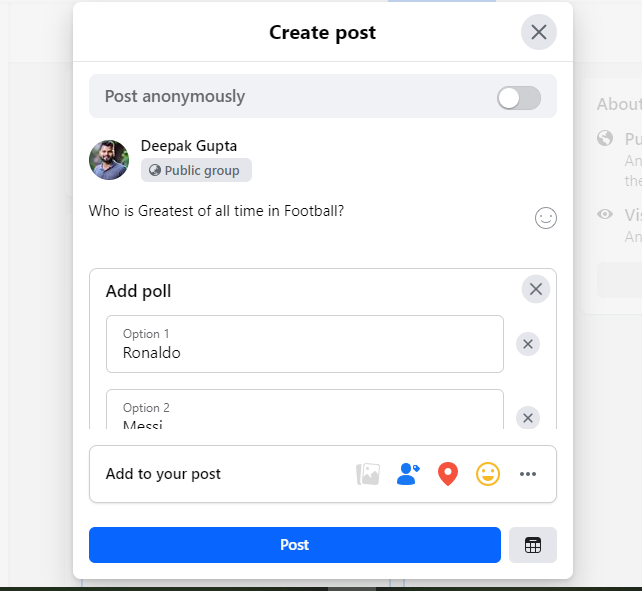Click the schedule post calendar icon
Viewport: 642px width, 591px height.
point(533,545)
